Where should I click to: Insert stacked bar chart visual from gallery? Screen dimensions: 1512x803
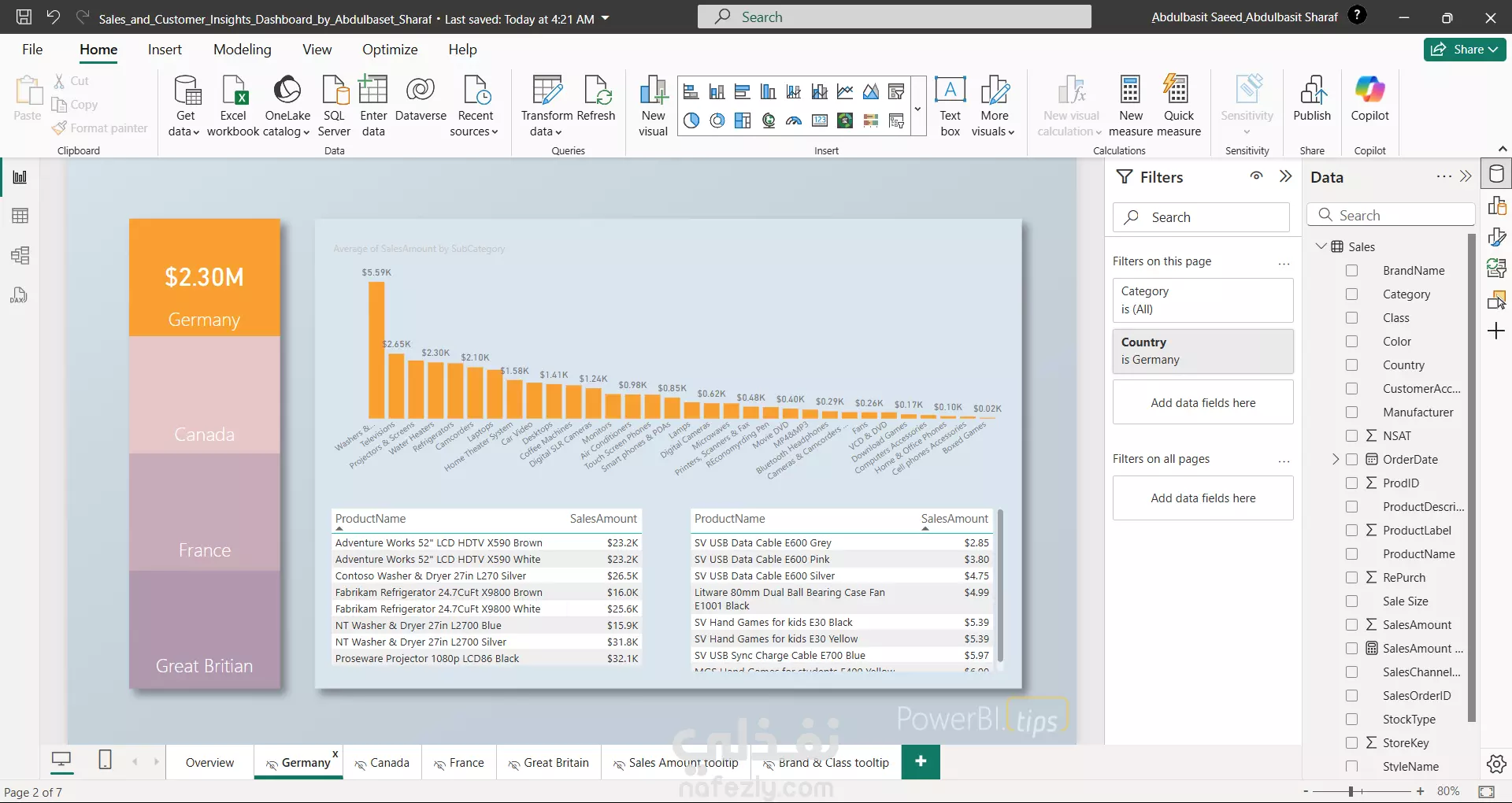click(x=691, y=92)
